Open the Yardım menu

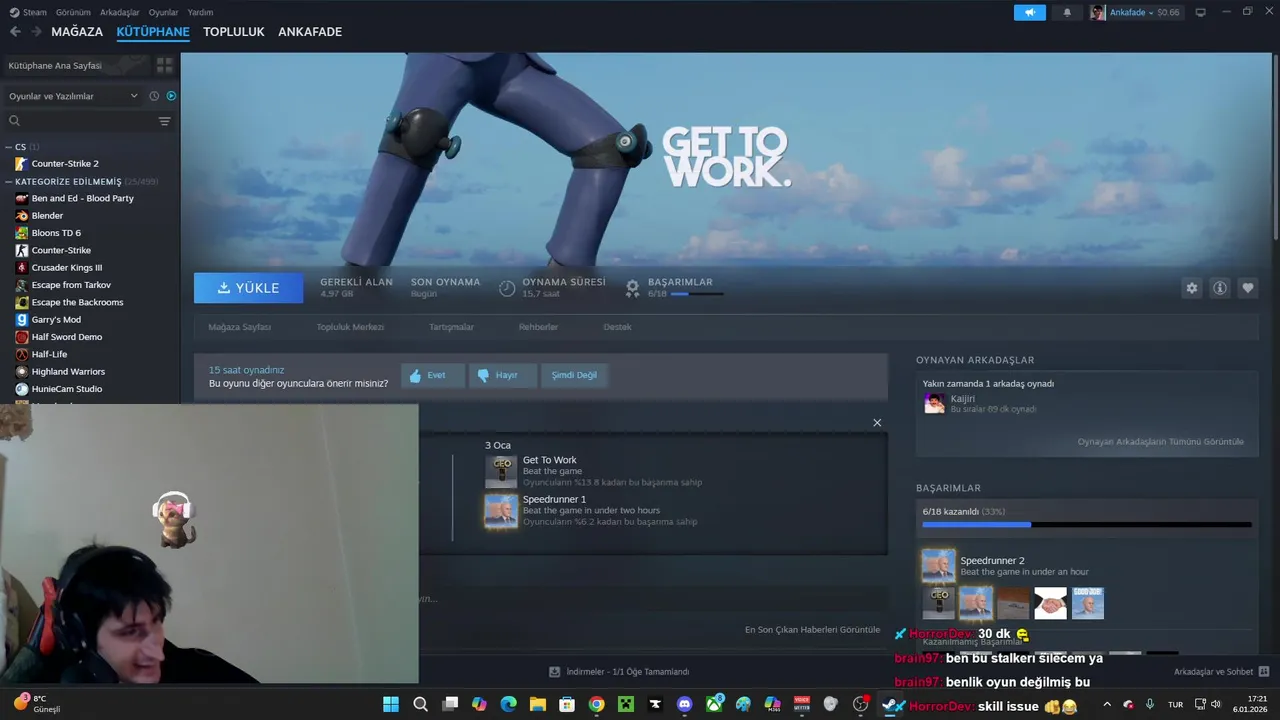[200, 12]
